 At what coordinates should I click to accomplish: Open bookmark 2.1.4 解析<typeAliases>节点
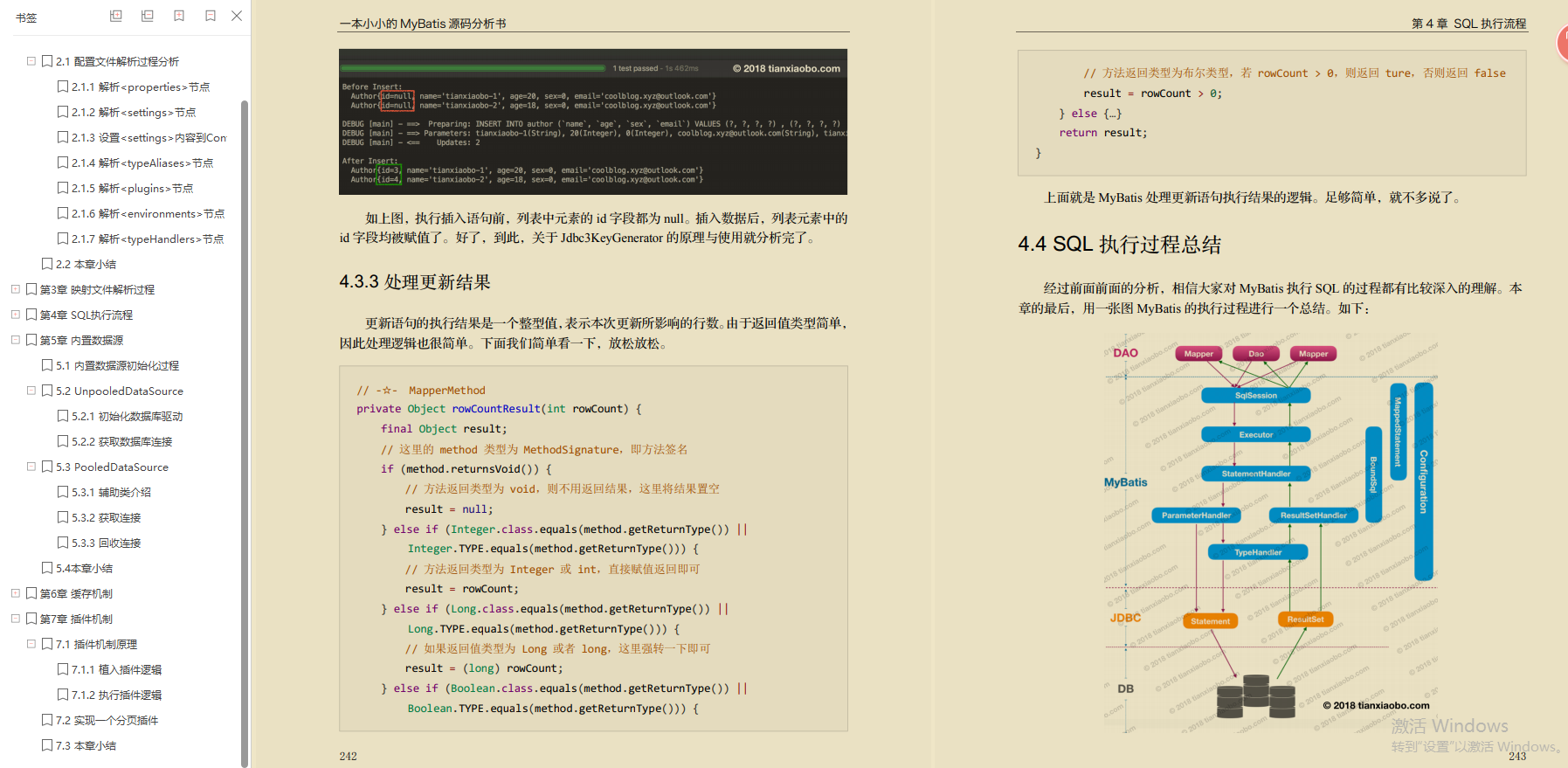click(x=142, y=163)
